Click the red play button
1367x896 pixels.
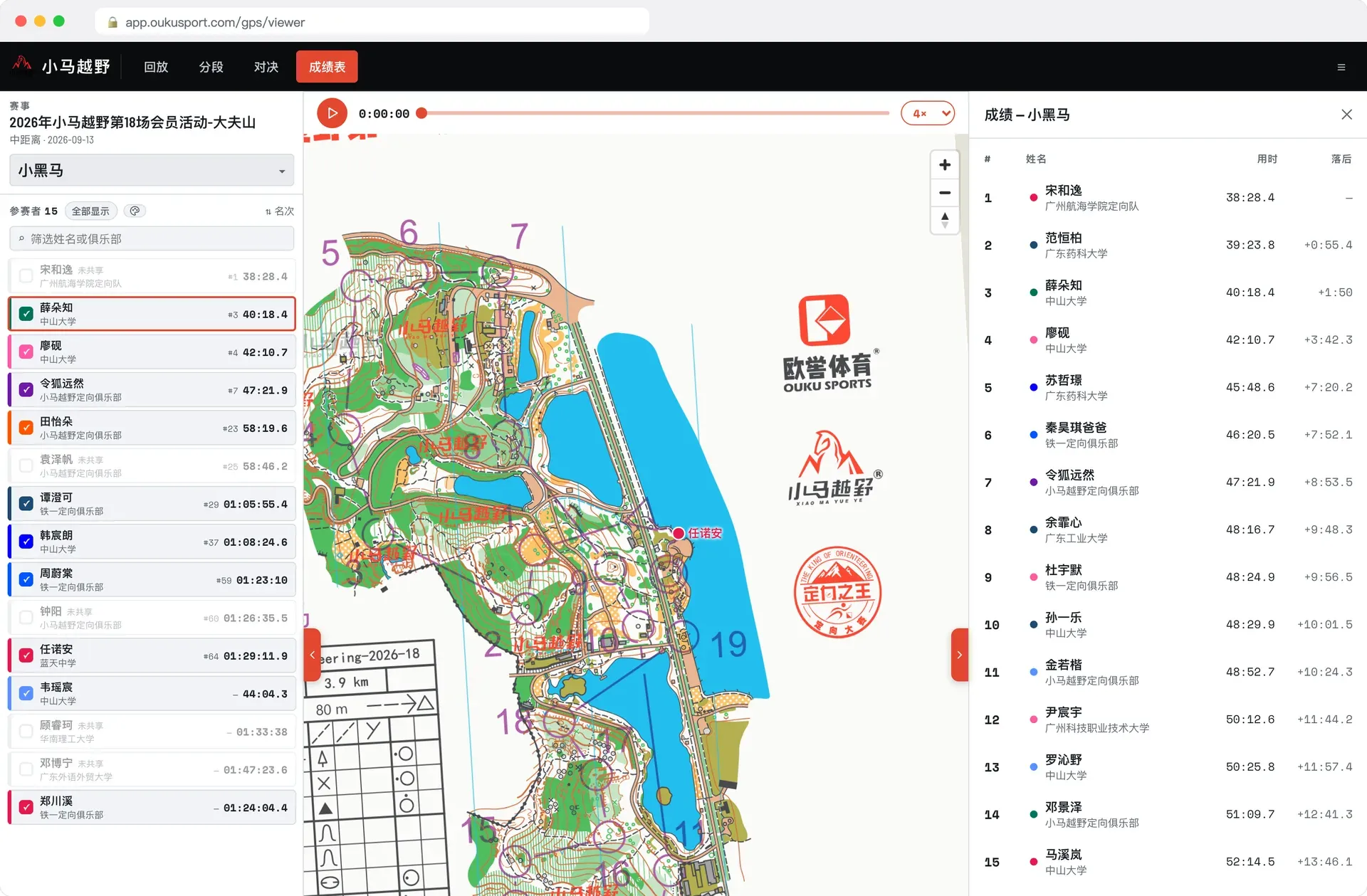[x=332, y=113]
